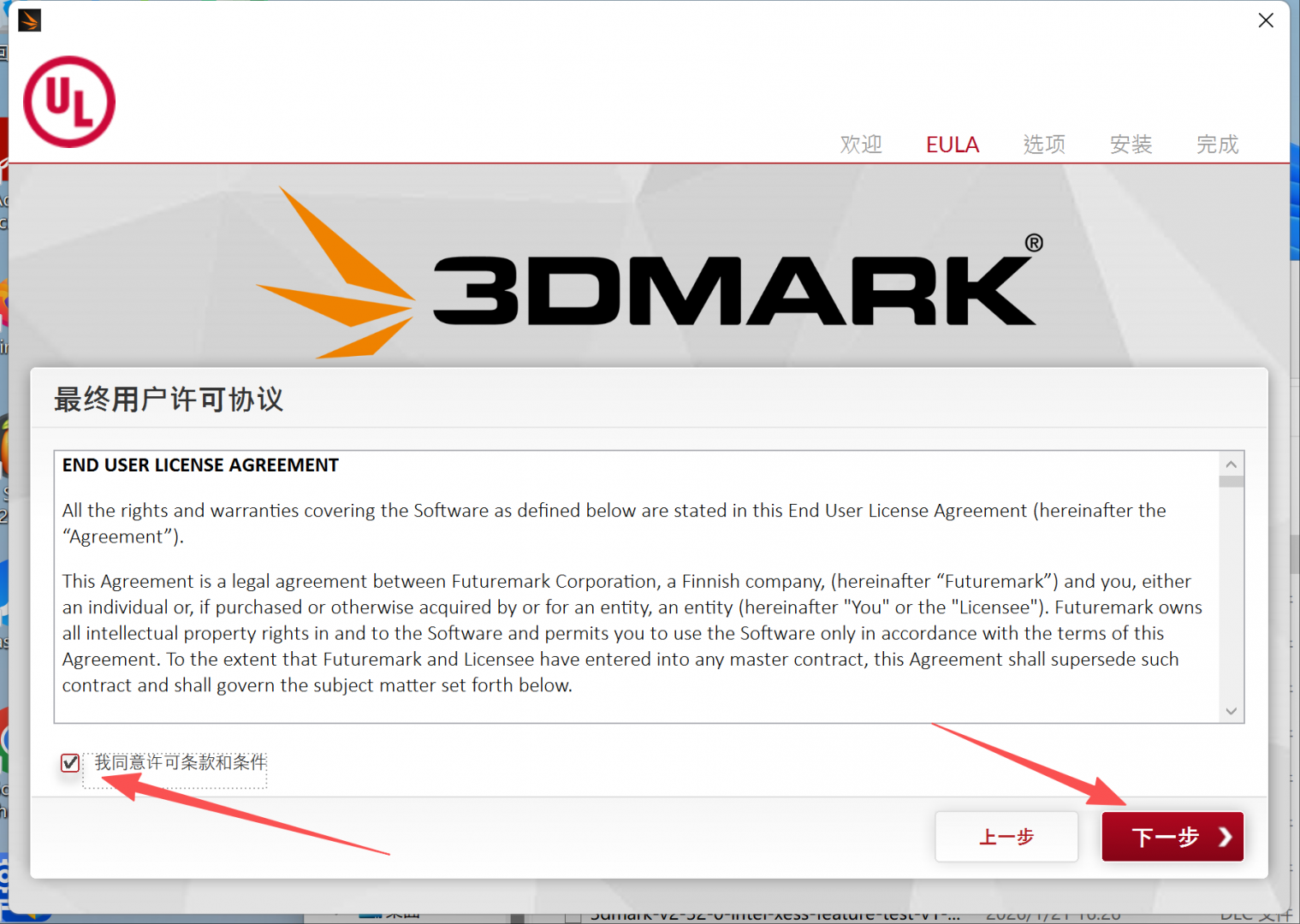Click the EULA scrollbar thumb
1300x924 pixels.
click(1231, 483)
